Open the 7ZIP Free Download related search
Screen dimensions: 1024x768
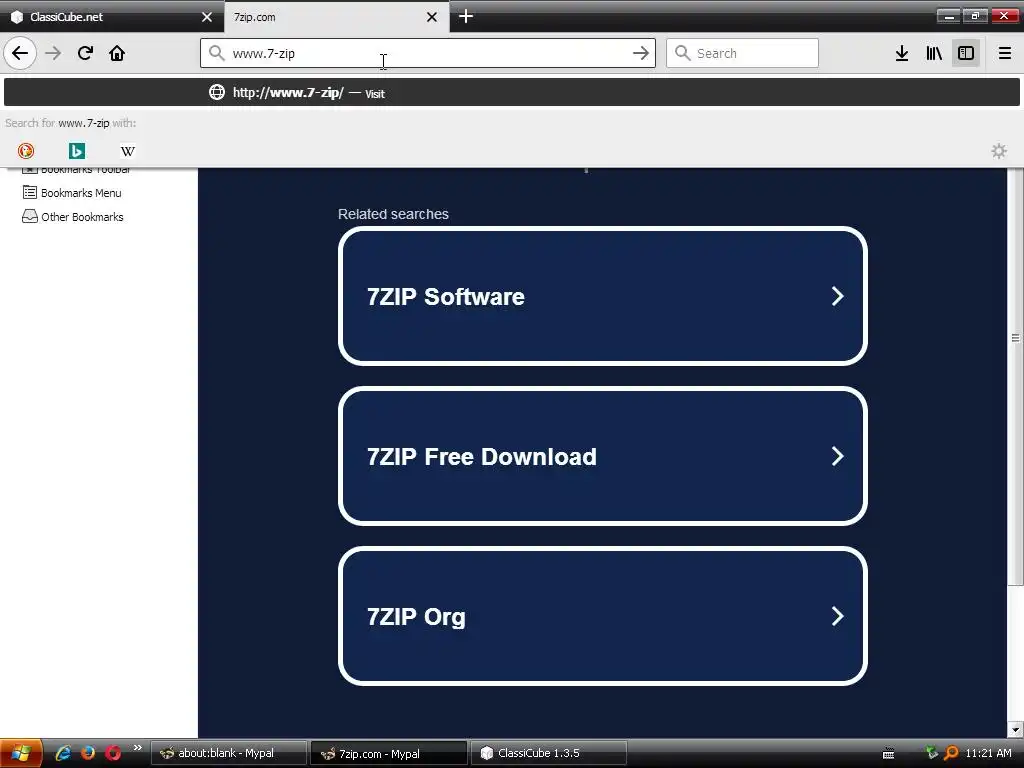[602, 456]
